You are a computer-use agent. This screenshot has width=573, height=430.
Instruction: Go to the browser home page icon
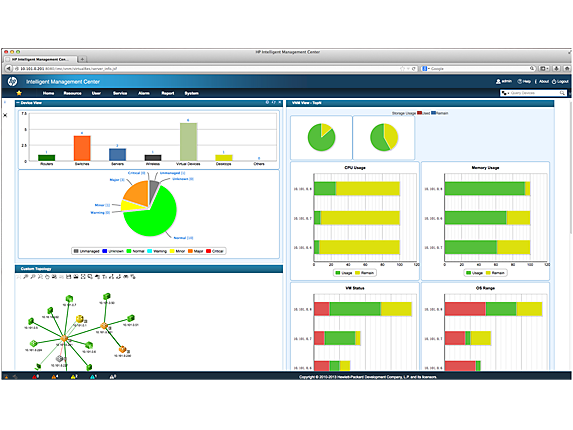tap(567, 68)
